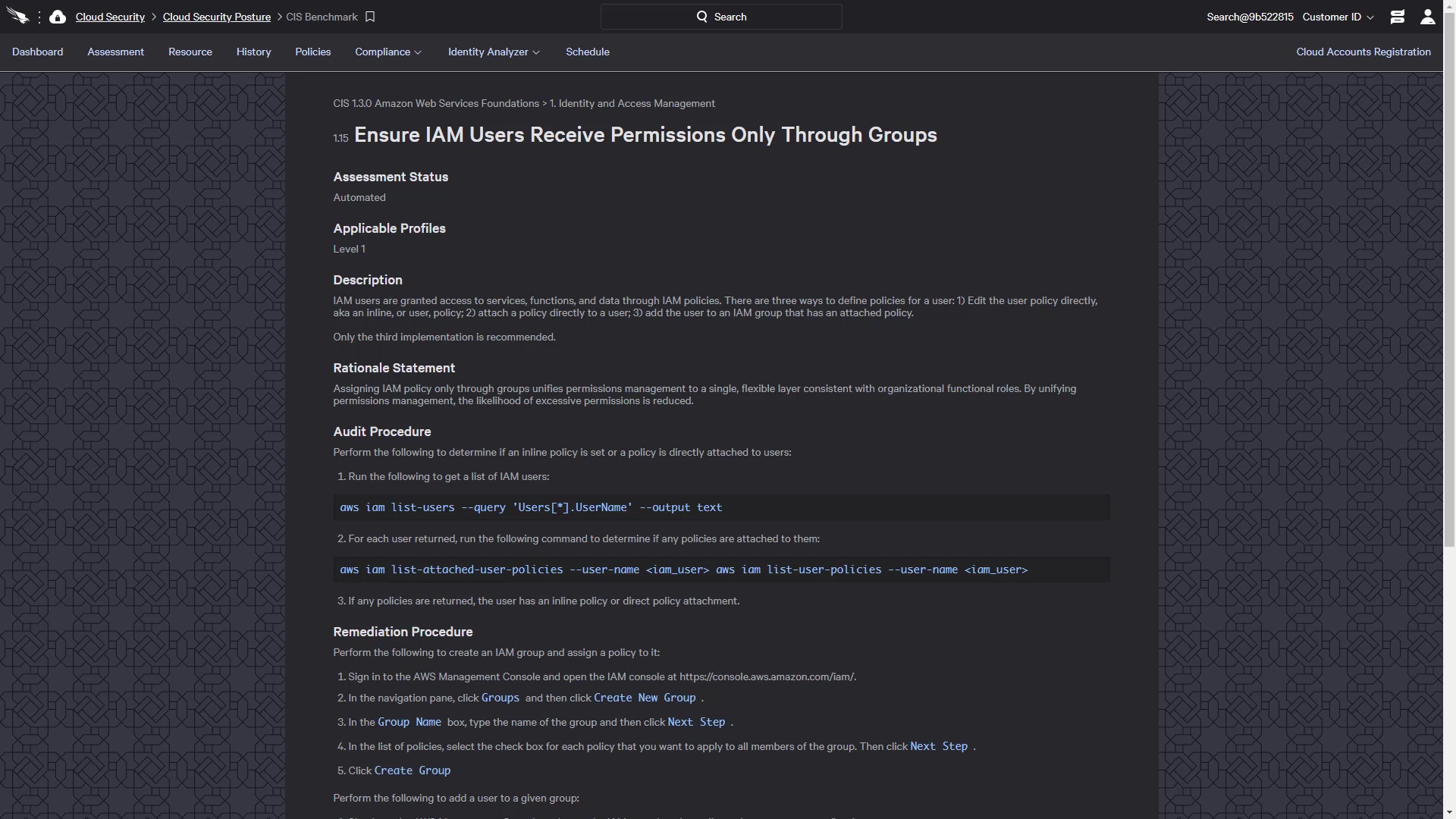
Task: Click the vertical page scrollbar thumb
Action: (1449, 273)
